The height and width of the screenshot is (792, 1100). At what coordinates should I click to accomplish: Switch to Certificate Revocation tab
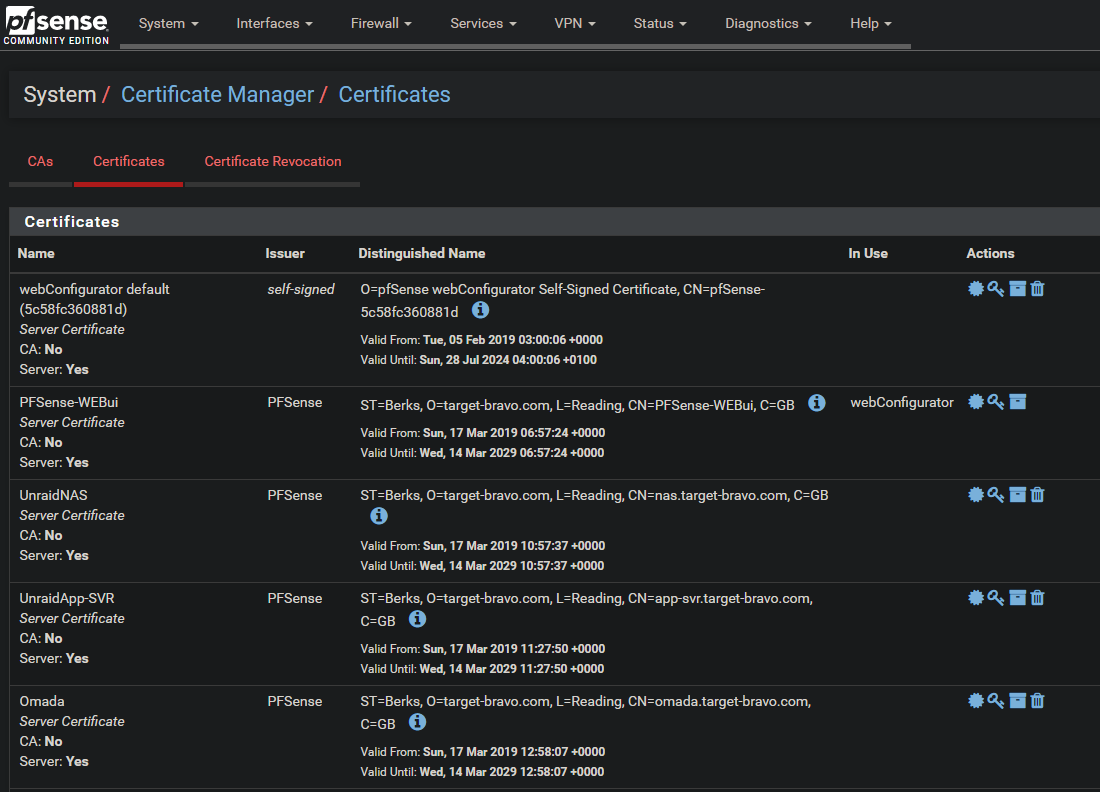(x=273, y=161)
